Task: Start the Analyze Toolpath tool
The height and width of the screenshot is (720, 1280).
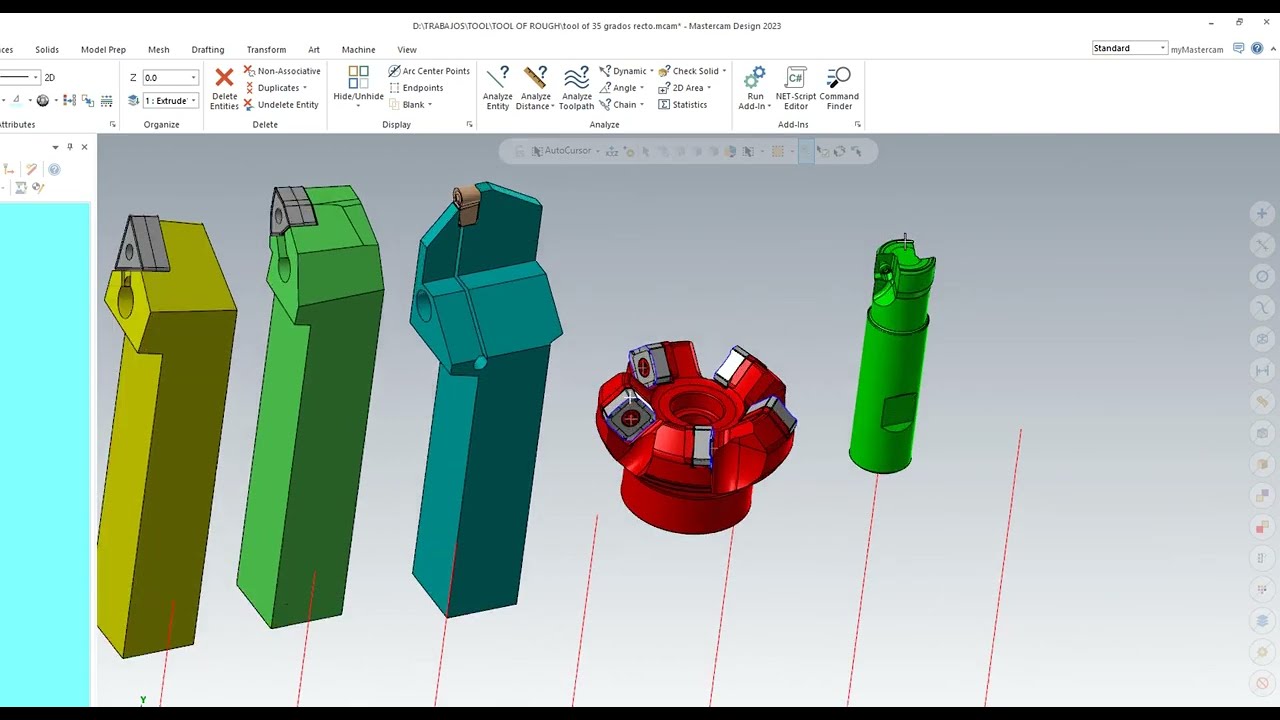Action: coord(576,88)
